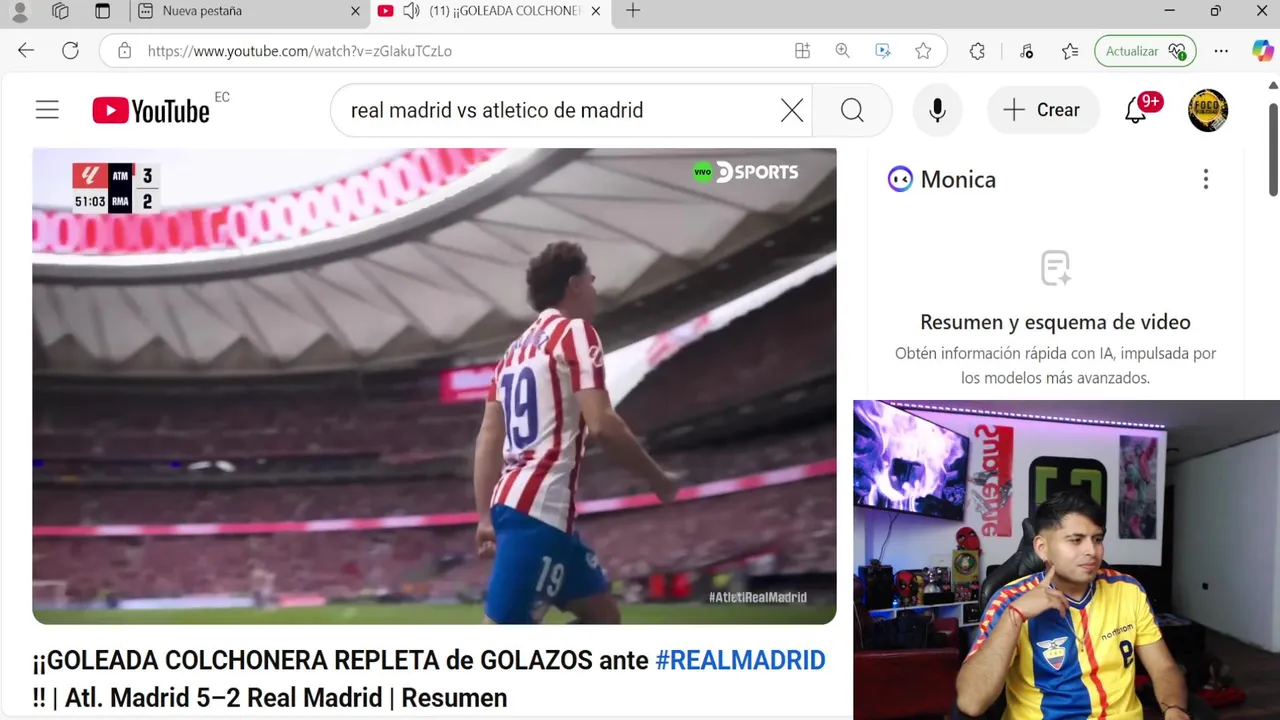Add this page to favorites star
1280x720 pixels.
point(923,51)
